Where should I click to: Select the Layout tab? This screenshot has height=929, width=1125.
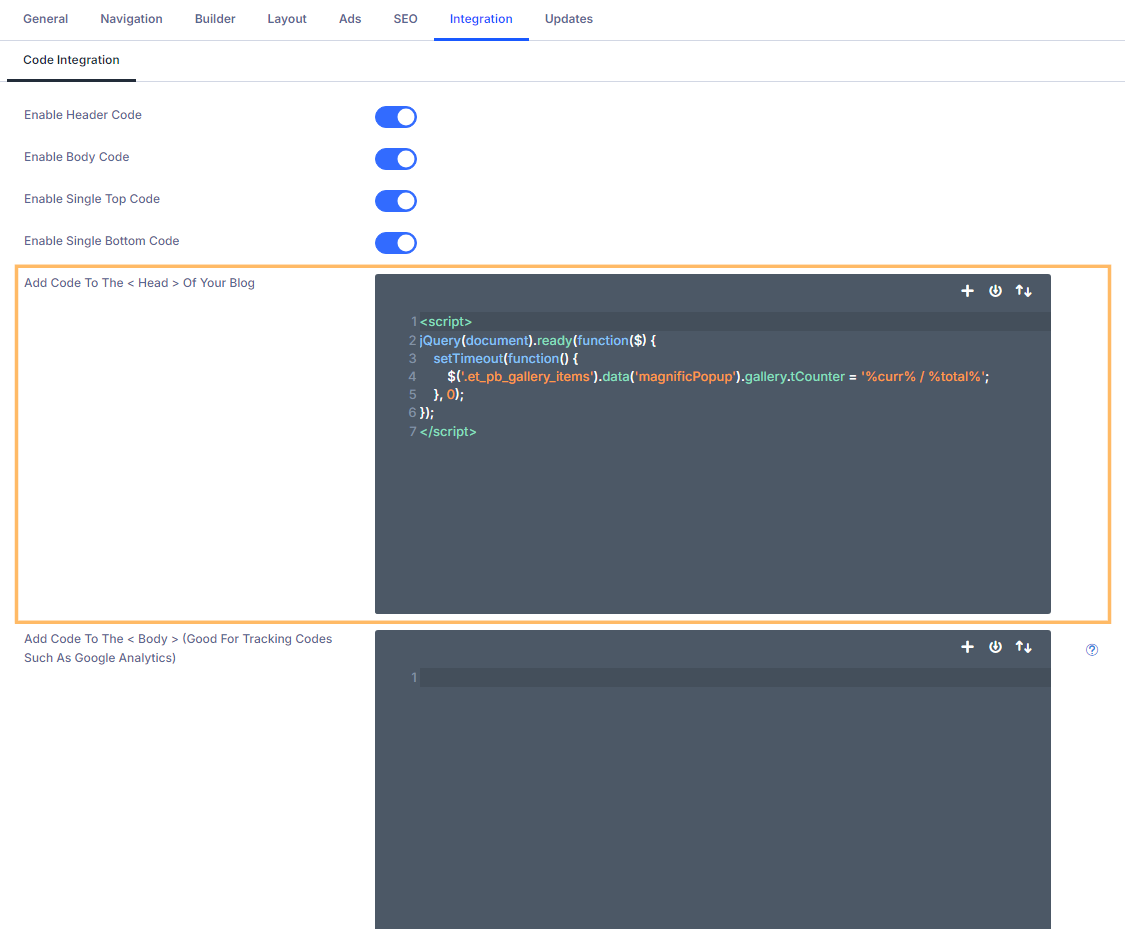[287, 19]
